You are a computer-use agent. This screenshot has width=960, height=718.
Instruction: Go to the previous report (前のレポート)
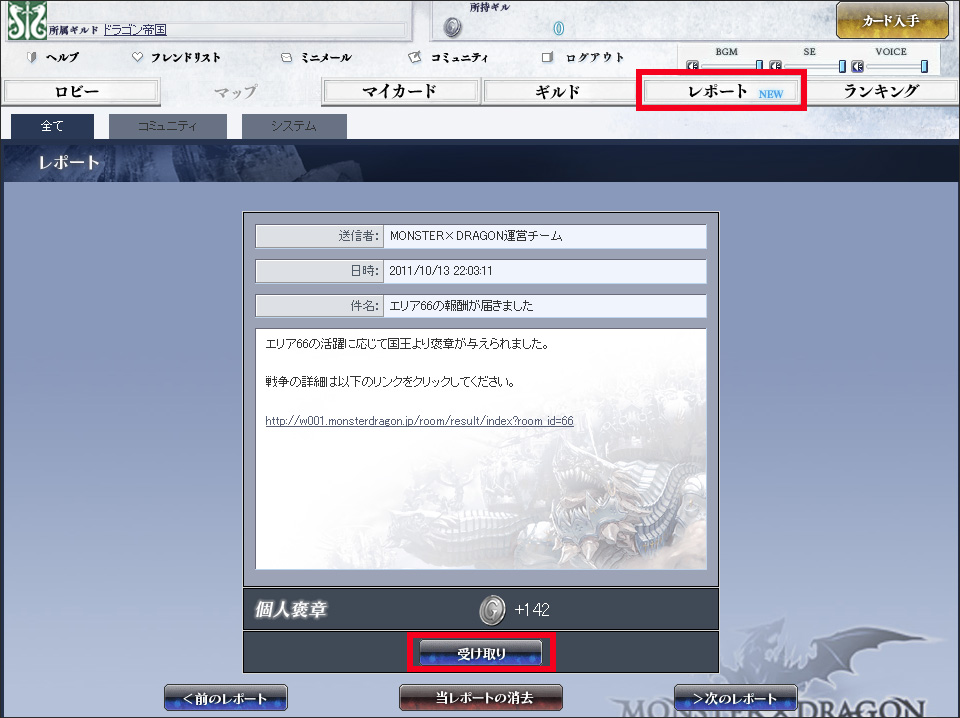225,698
